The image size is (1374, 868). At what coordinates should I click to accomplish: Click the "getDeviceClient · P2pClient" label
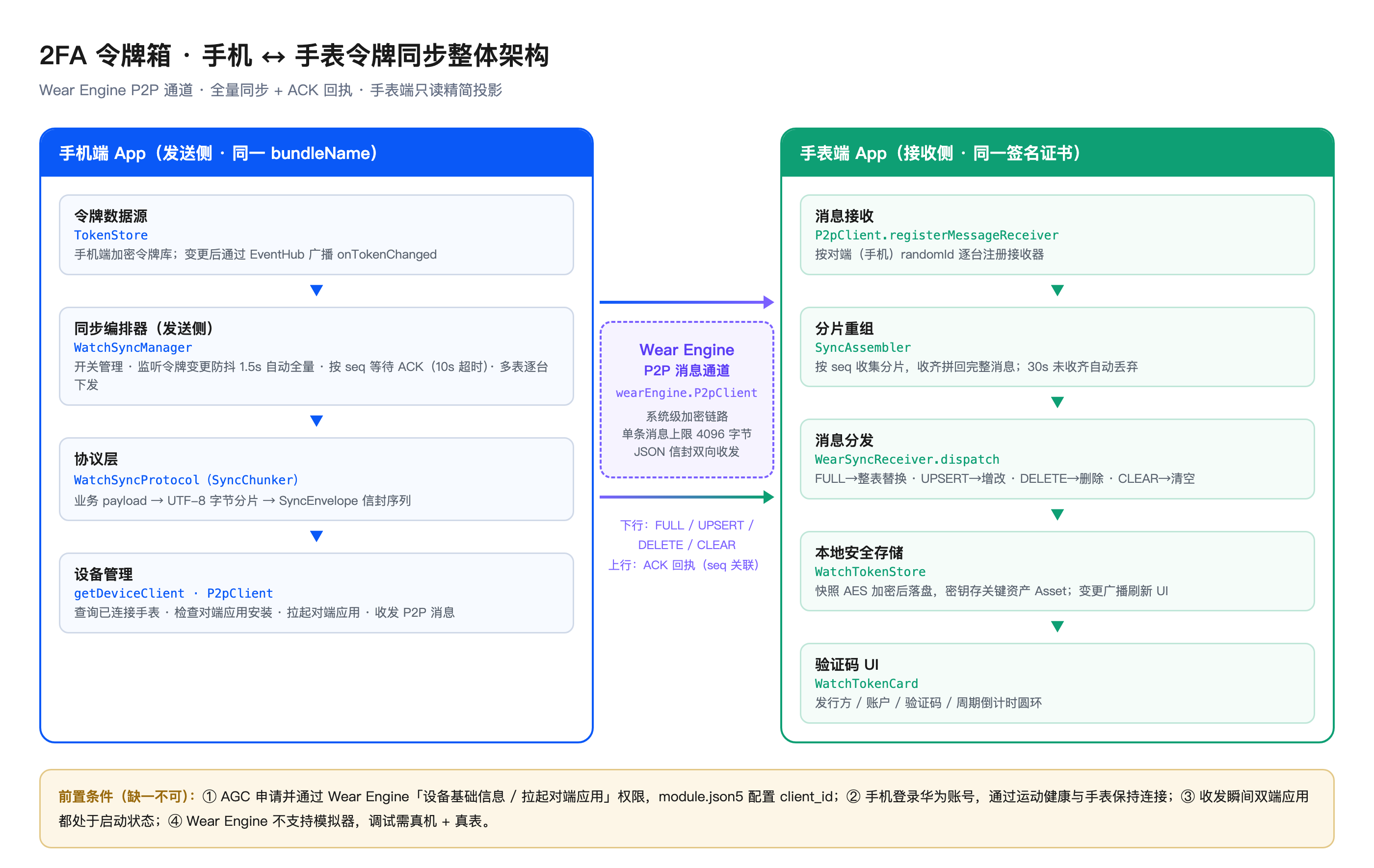coord(173,594)
